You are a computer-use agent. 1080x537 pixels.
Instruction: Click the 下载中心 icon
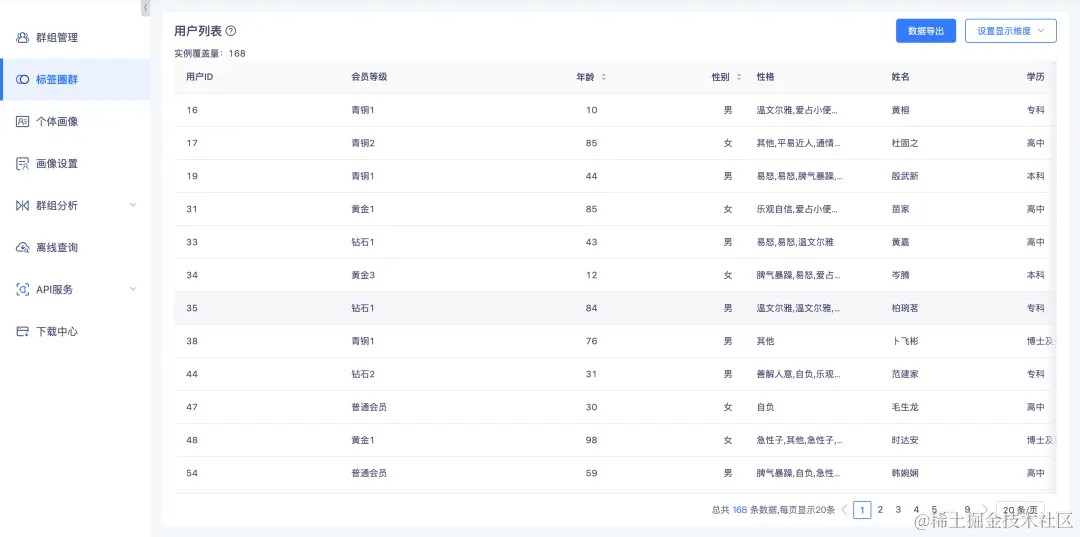coord(22,332)
